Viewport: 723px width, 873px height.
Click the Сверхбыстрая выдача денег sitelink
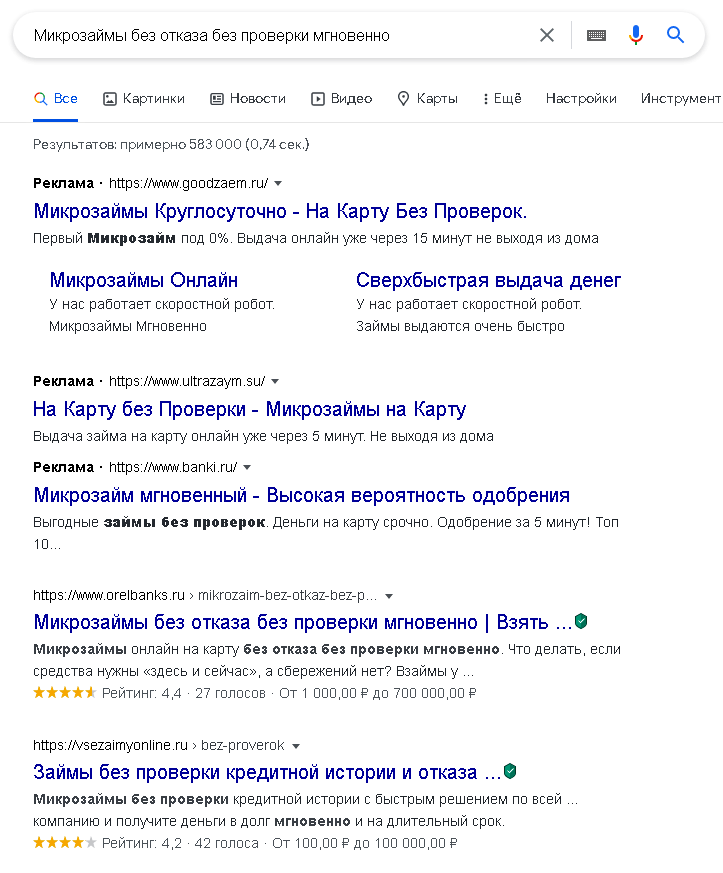(488, 280)
